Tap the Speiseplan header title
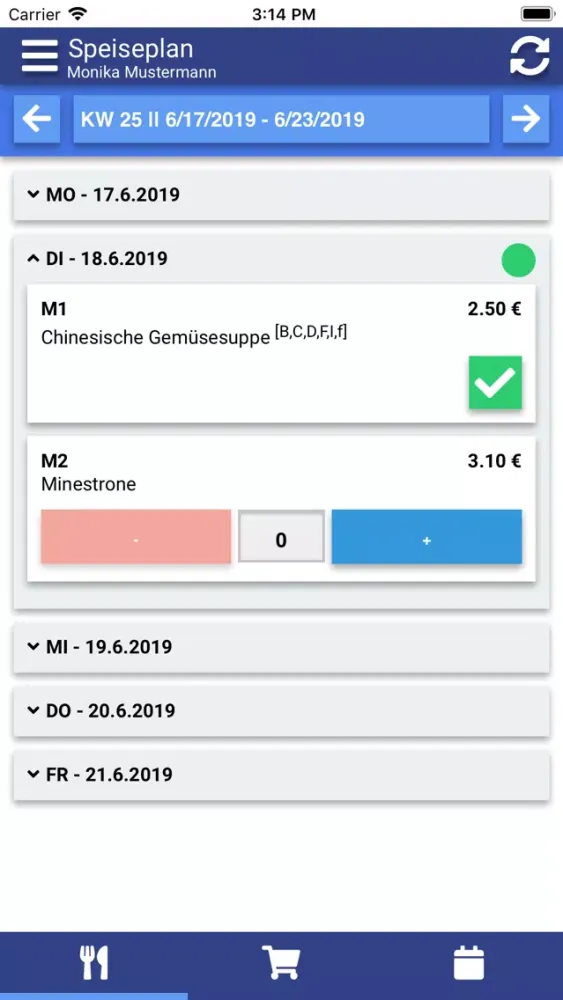563x1000 pixels. (131, 48)
